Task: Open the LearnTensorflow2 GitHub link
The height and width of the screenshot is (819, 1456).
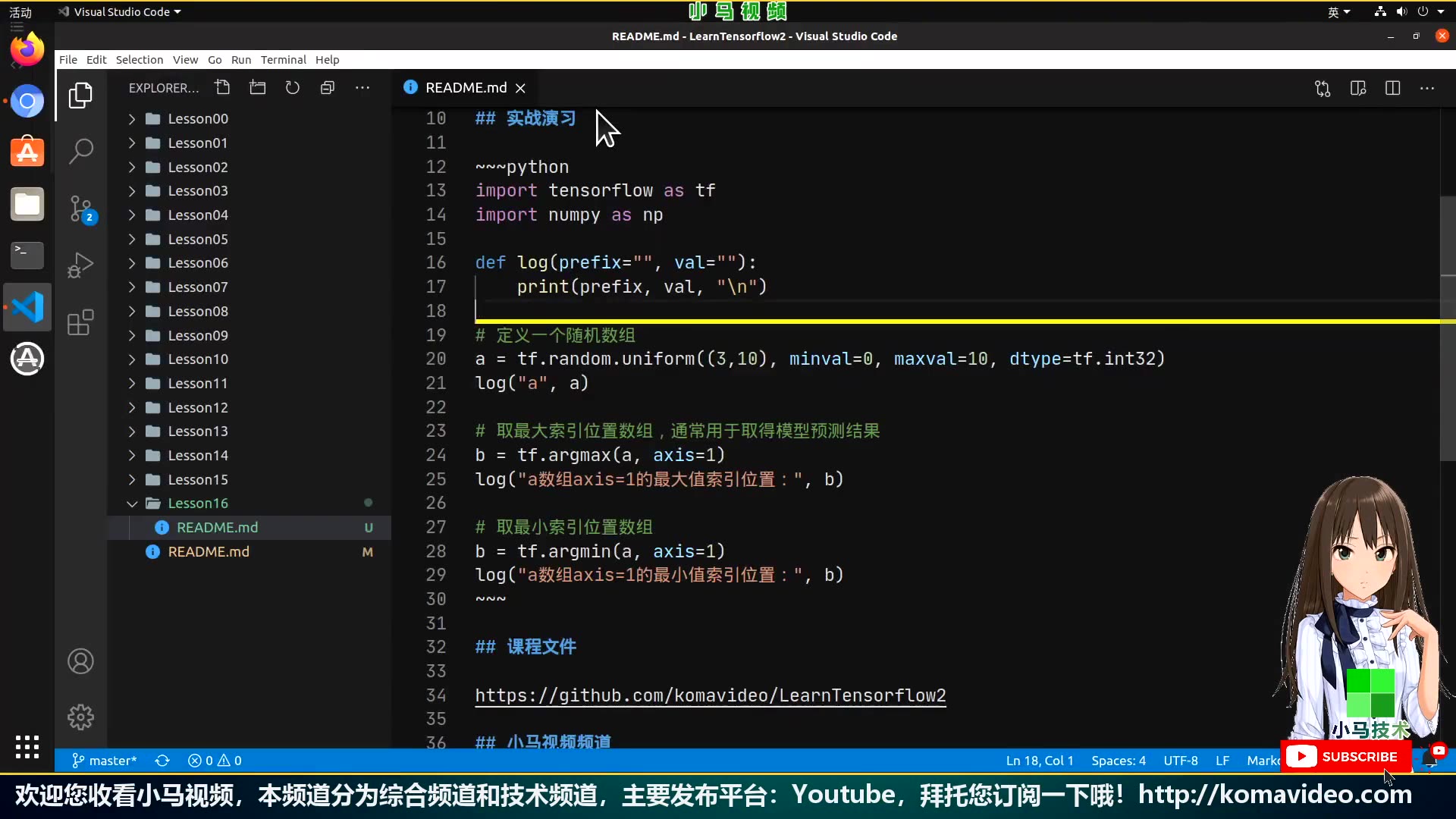Action: [x=710, y=695]
